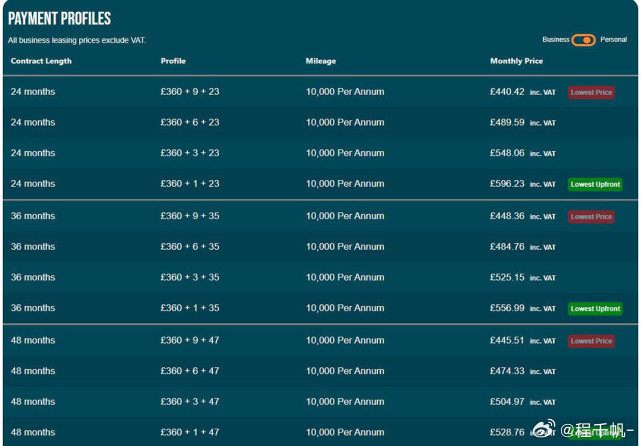Select profile £360 + 9 + 35
Image resolution: width=641 pixels, height=446 pixels.
(190, 216)
